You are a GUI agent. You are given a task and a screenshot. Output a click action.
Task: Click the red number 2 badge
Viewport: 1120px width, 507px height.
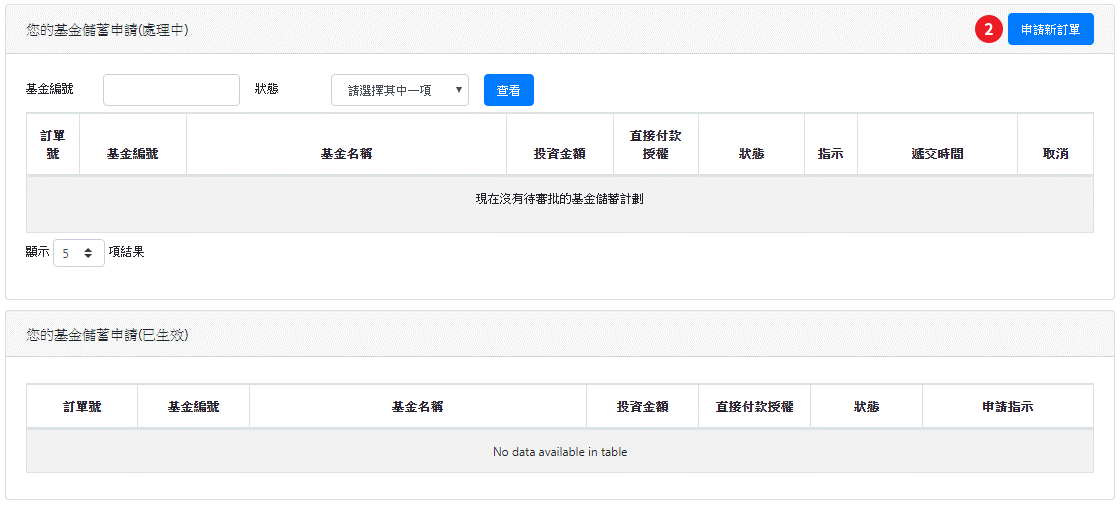pyautogui.click(x=988, y=30)
